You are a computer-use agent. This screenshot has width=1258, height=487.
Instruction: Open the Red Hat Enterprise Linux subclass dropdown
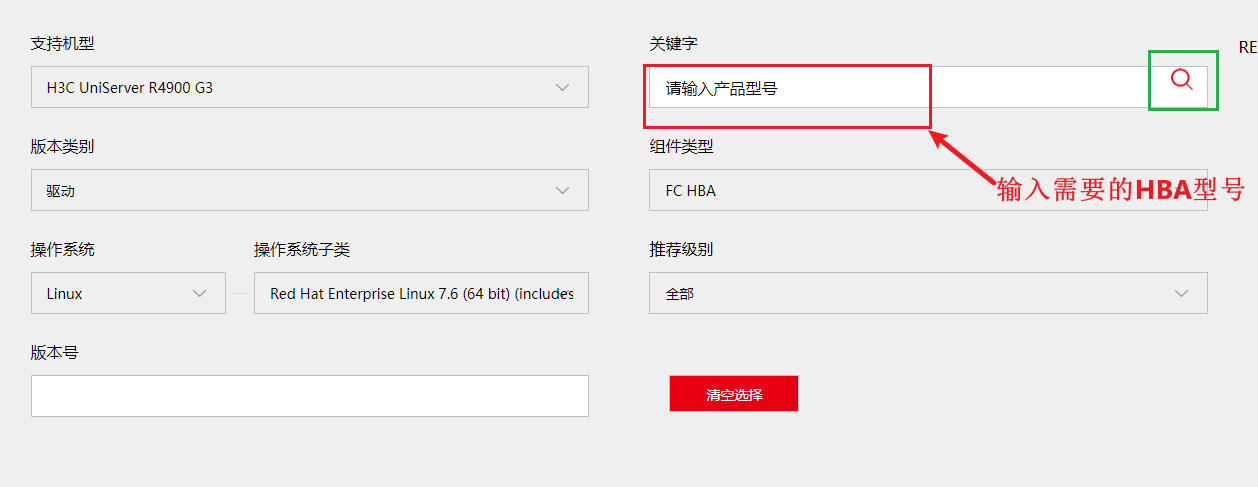[421, 294]
